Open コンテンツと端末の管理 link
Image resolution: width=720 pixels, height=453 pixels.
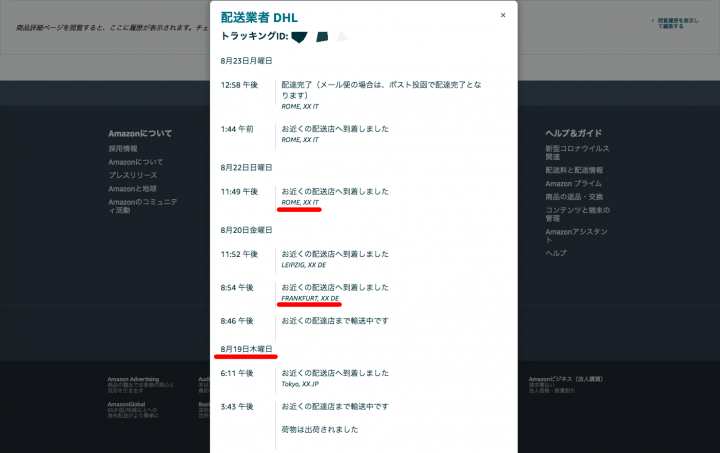[577, 214]
